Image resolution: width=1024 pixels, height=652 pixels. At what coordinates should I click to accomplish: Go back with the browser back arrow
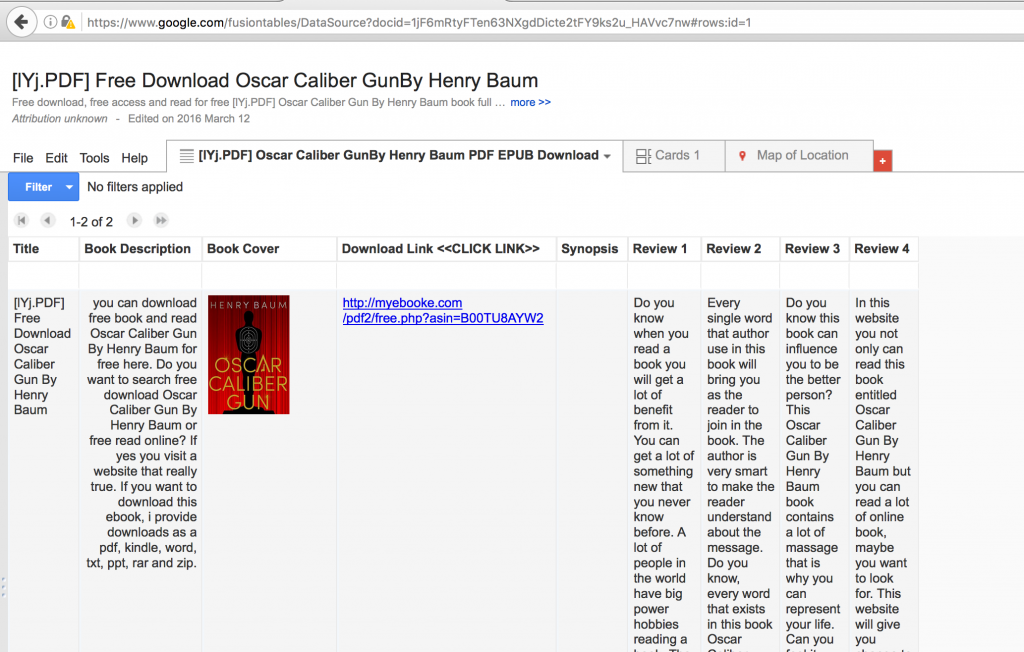[21, 22]
